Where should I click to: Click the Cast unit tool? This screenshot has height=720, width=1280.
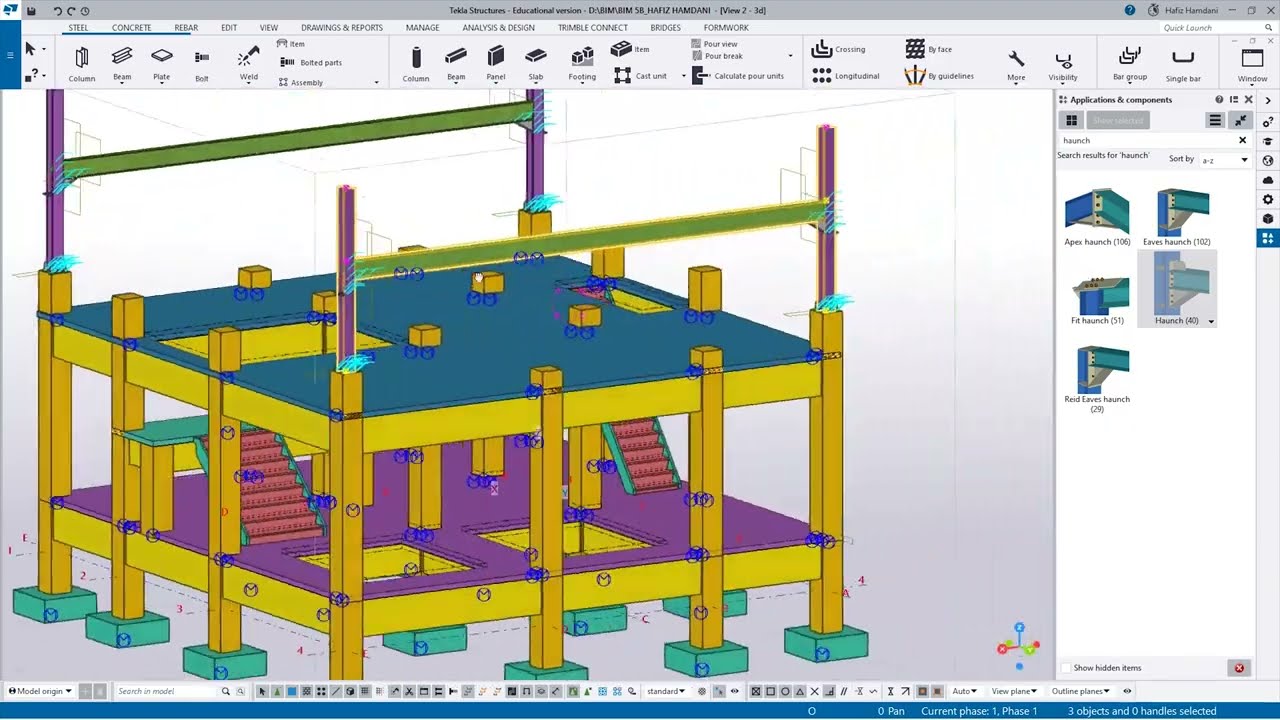639,75
